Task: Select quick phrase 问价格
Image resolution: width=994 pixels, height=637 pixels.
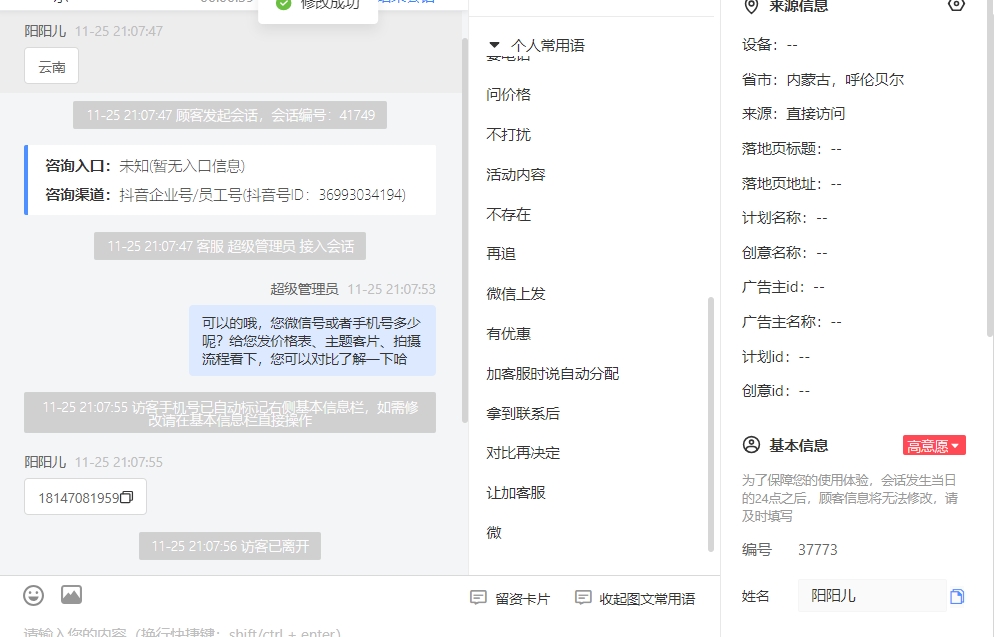Action: click(x=508, y=94)
